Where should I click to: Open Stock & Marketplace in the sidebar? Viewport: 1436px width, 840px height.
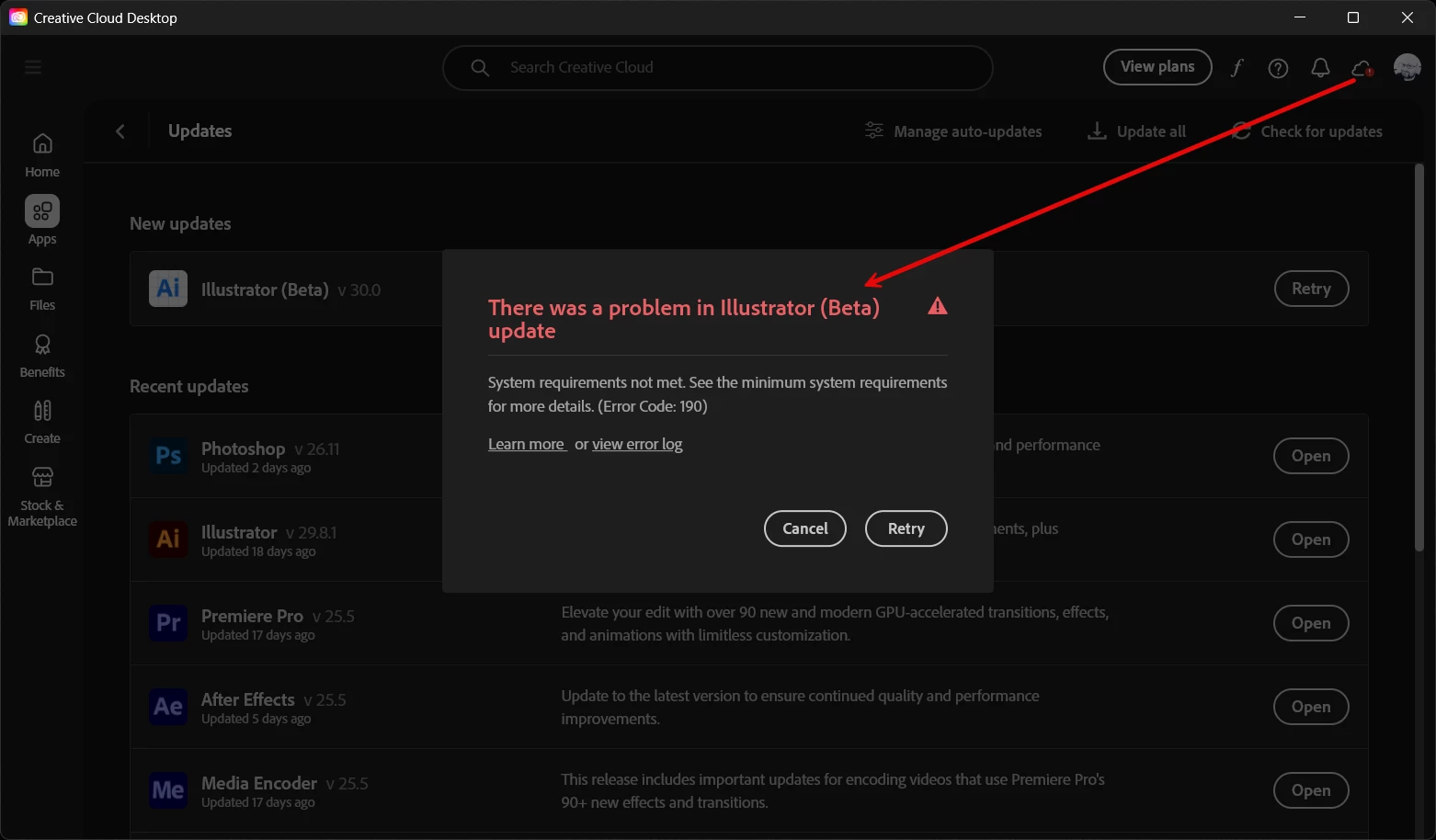42,497
